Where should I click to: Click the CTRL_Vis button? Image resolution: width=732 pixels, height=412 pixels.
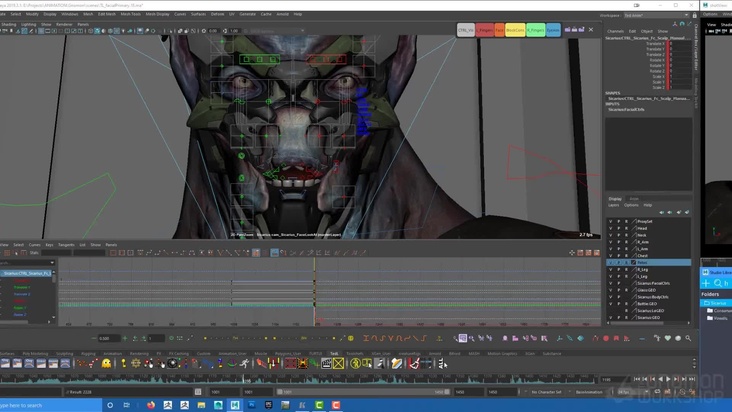tap(466, 30)
